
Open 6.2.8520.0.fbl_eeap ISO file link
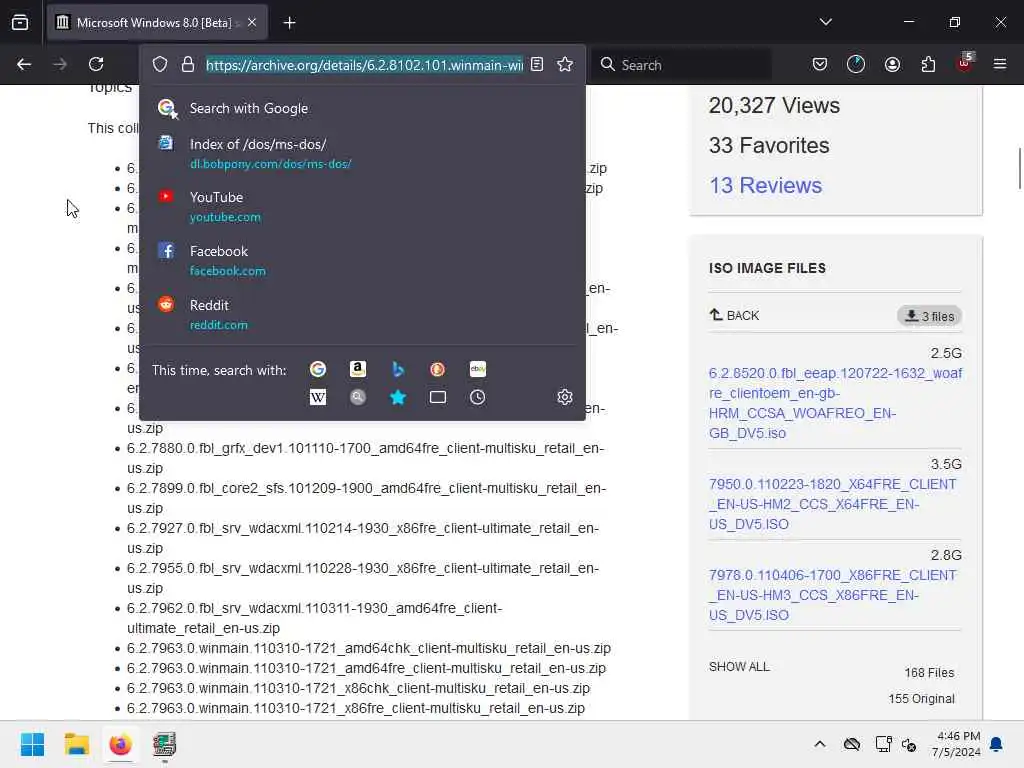click(x=835, y=403)
